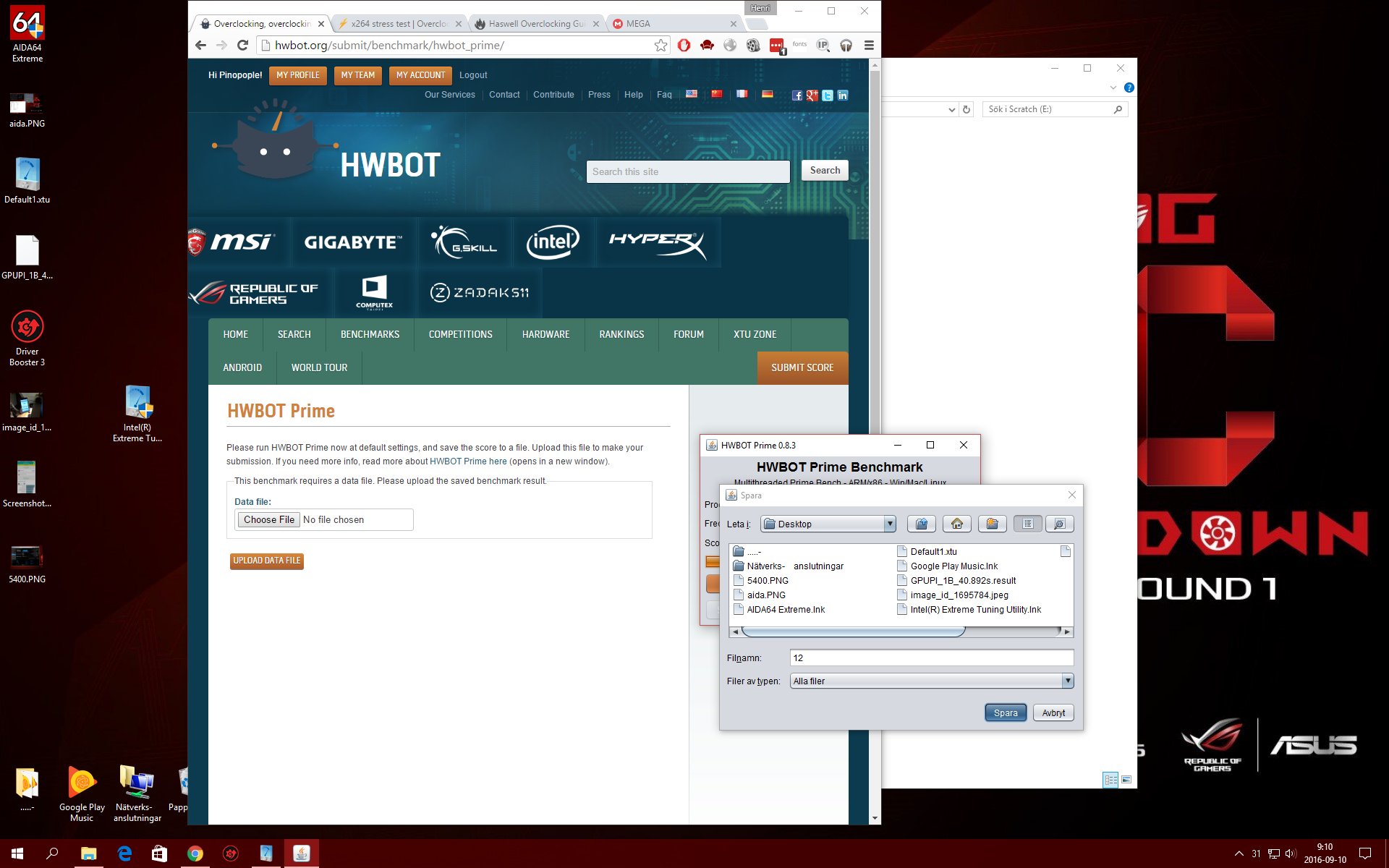Click Windows Start button
Viewport: 1389px width, 868px height.
(17, 854)
